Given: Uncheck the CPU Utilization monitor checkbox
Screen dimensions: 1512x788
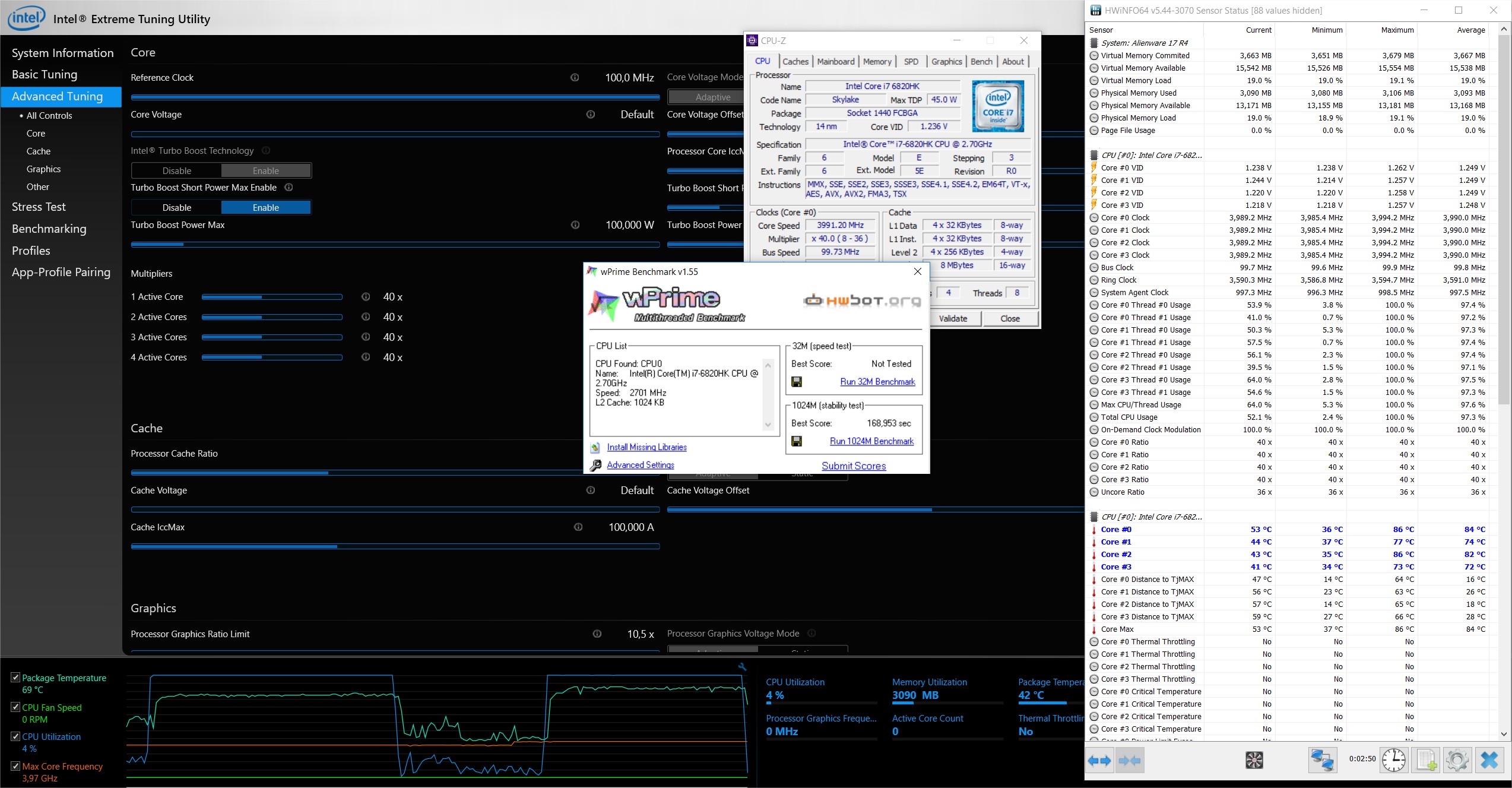Looking at the screenshot, I should [x=15, y=736].
